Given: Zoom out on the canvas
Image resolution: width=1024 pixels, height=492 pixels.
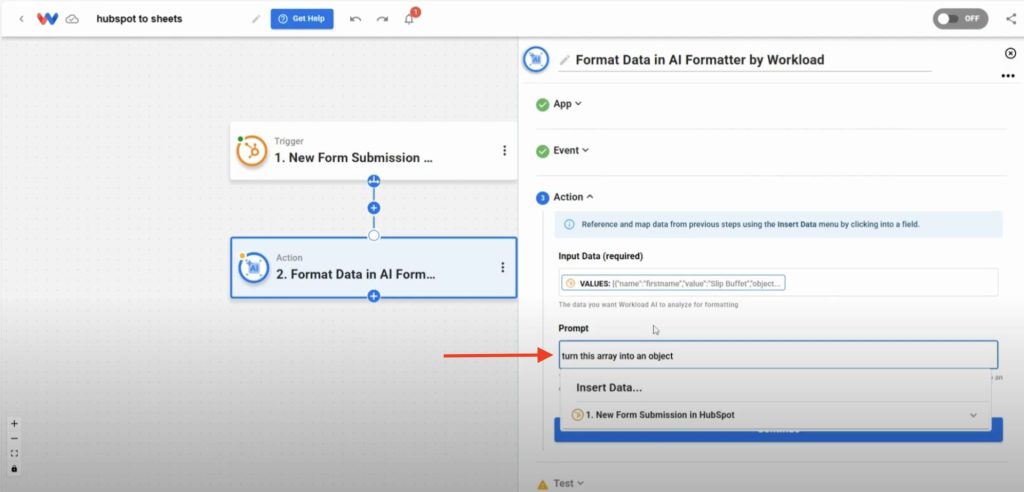Looking at the screenshot, I should (x=14, y=438).
